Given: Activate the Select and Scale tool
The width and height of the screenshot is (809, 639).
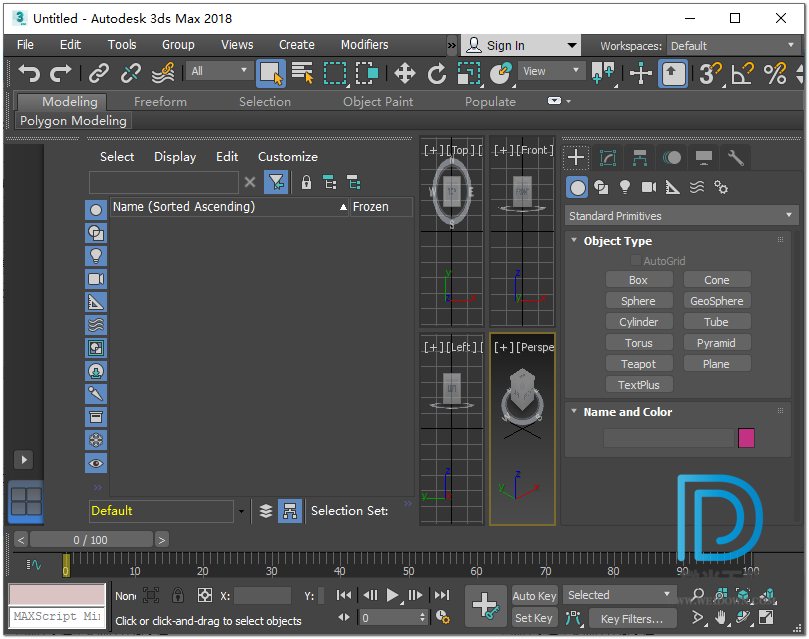Looking at the screenshot, I should (468, 73).
